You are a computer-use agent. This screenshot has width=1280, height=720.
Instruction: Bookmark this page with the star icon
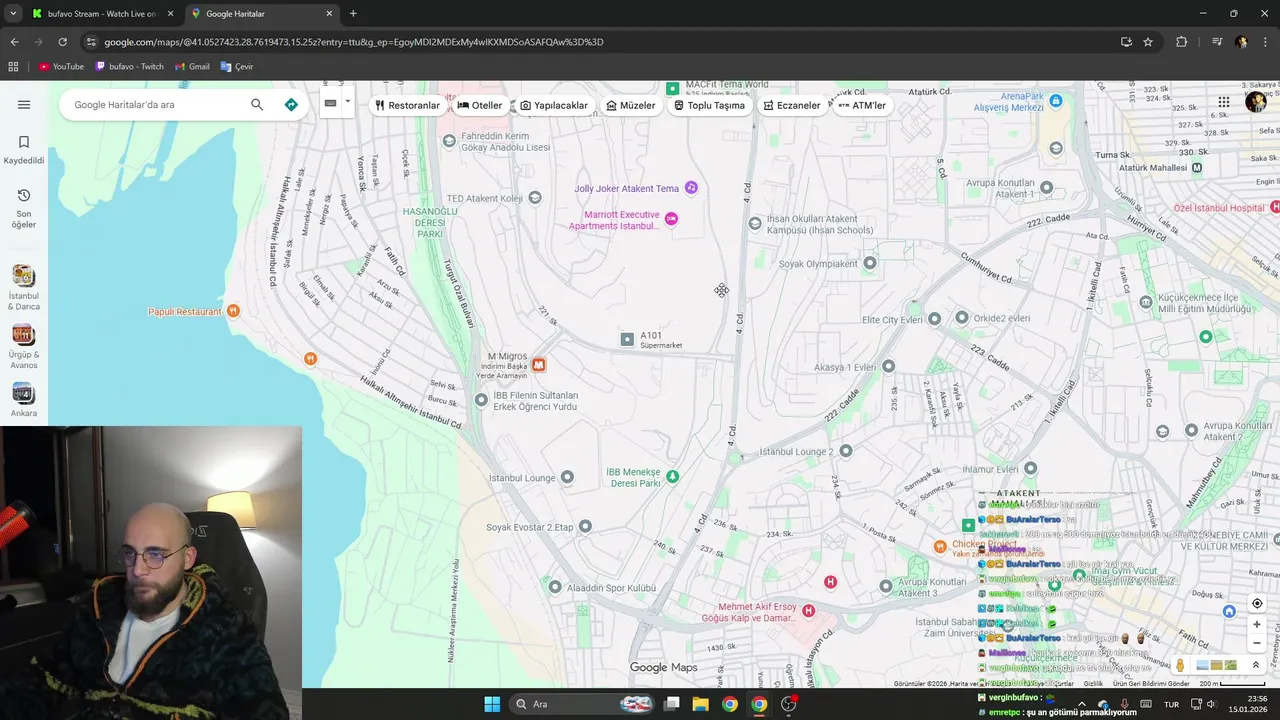pos(1148,42)
